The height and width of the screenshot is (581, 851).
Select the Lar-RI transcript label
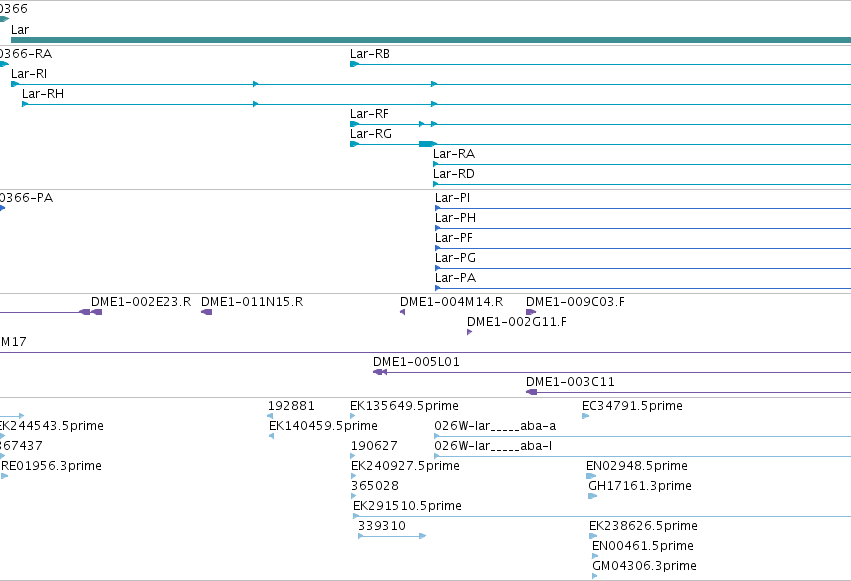pos(29,74)
